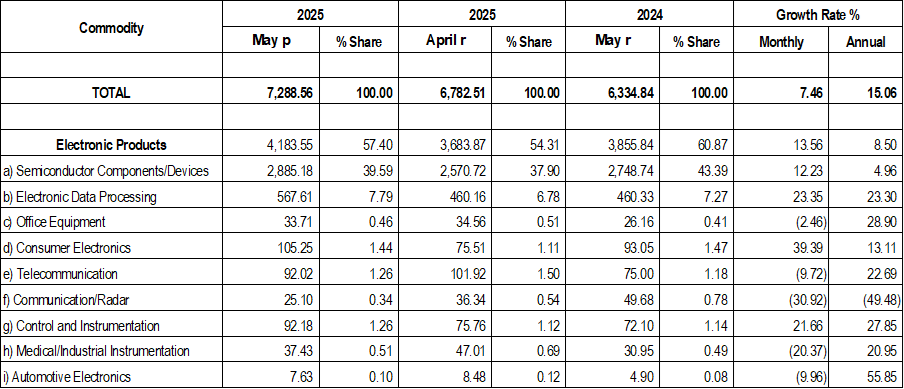Select the Automotive Electronics row label
904x389 pixels.
point(67,377)
